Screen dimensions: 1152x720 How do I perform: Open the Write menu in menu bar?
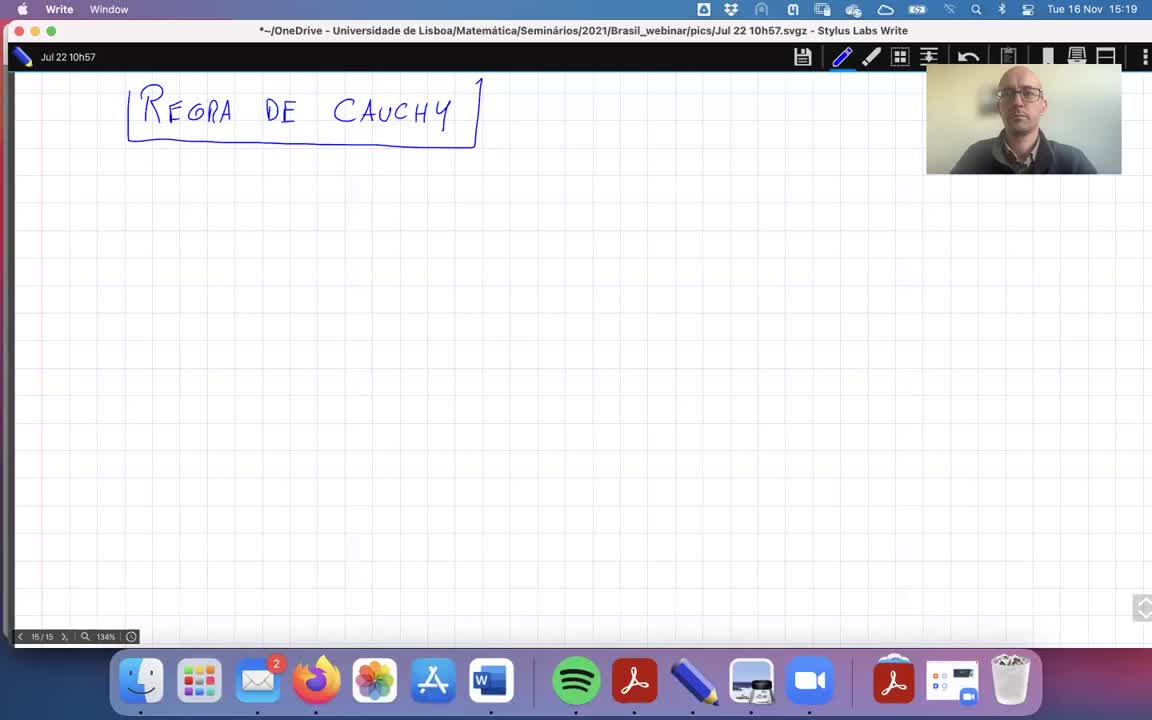(59, 10)
